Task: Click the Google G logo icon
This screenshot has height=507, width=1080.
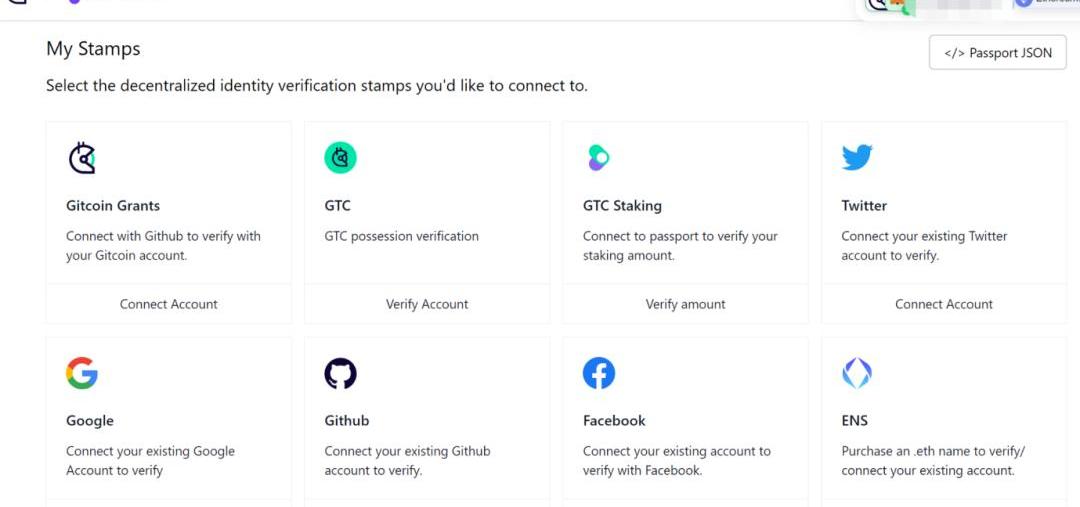Action: (x=82, y=373)
